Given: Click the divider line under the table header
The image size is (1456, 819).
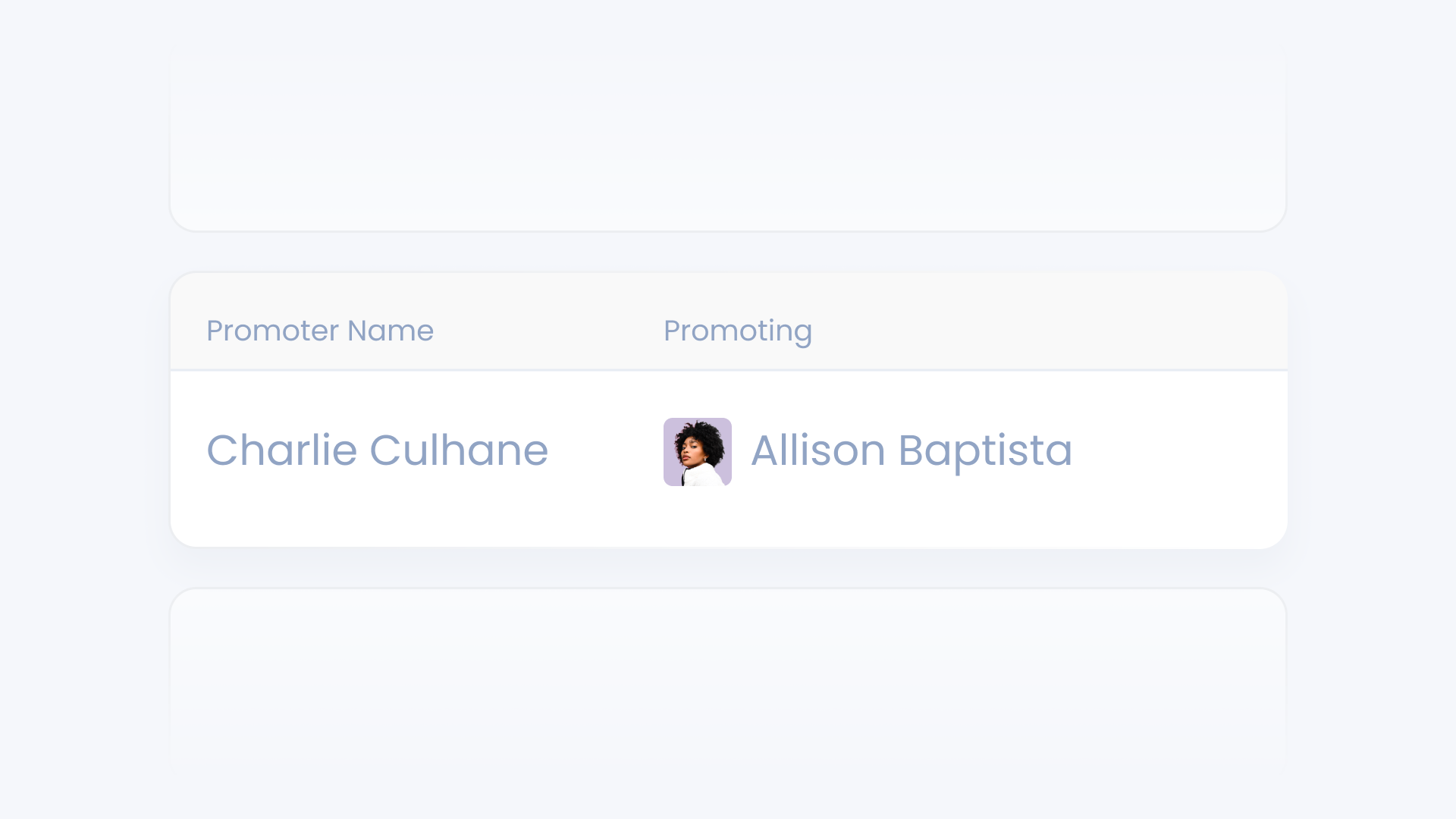Looking at the screenshot, I should pyautogui.click(x=728, y=370).
